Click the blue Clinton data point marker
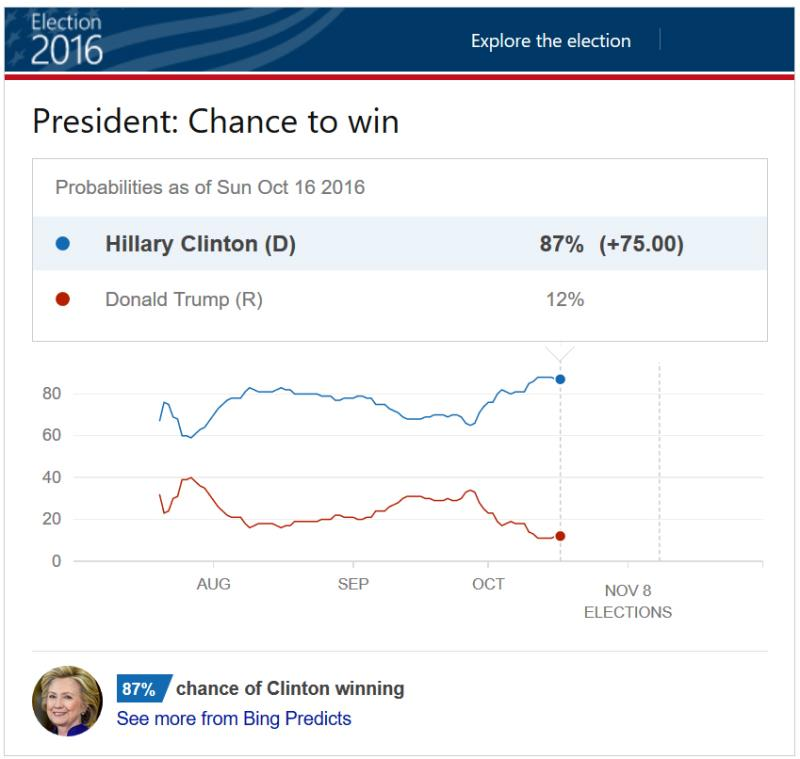 560,379
